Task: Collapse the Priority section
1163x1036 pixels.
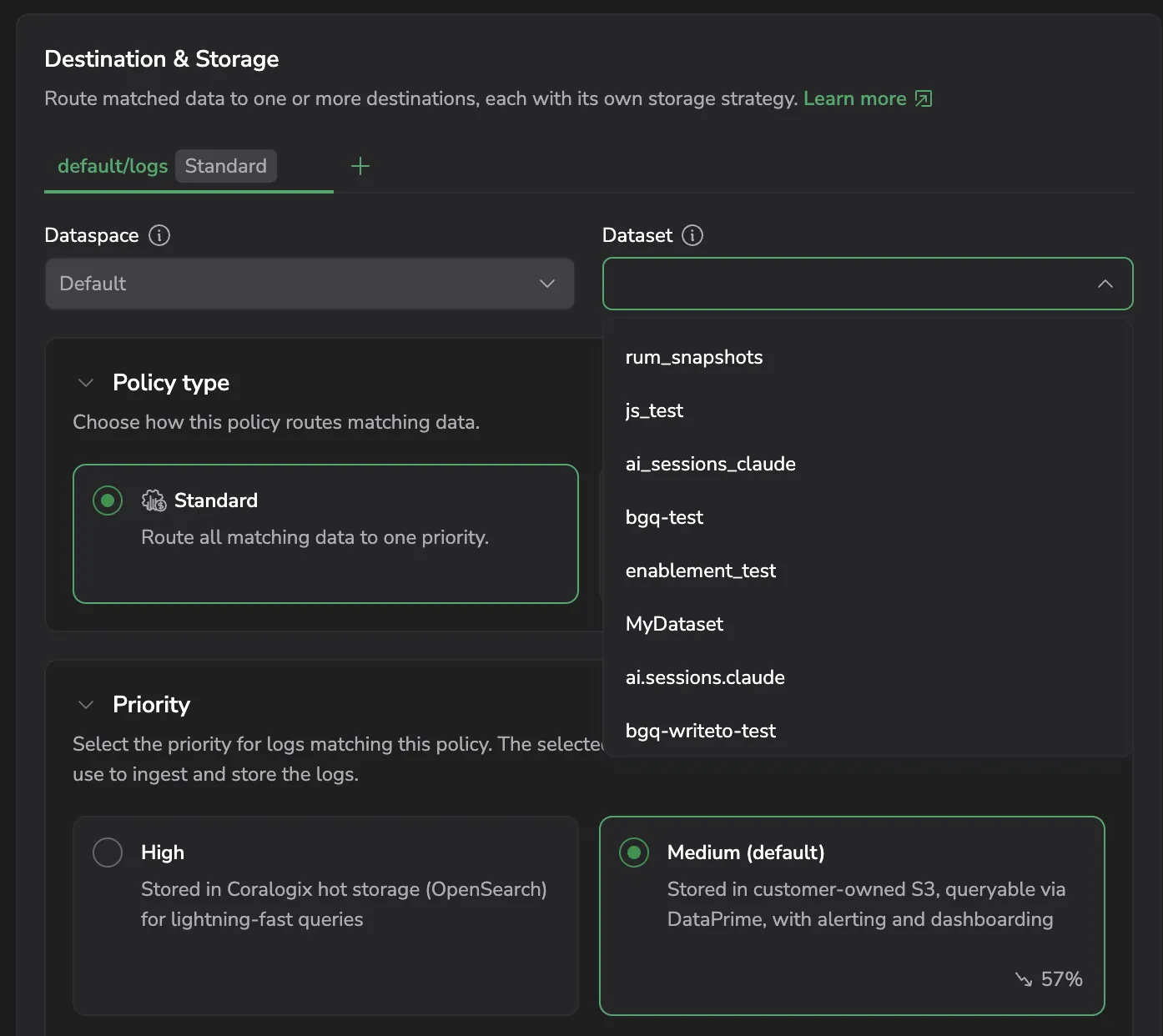Action: click(85, 705)
